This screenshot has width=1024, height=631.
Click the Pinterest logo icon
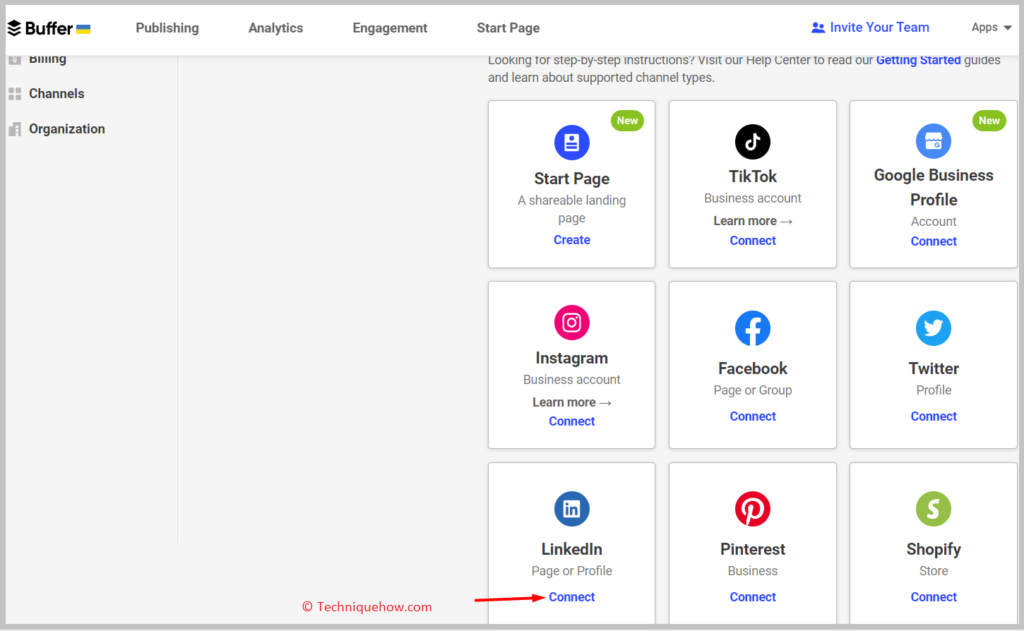[x=752, y=508]
